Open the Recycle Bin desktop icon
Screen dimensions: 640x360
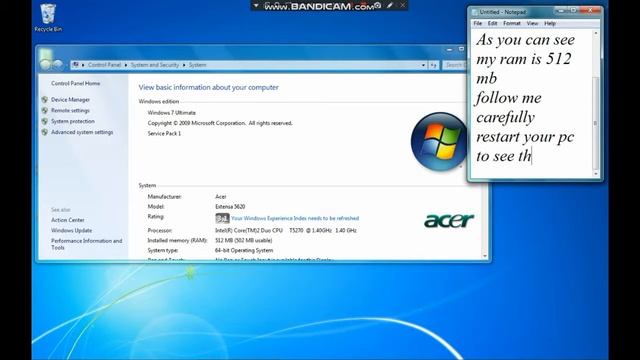pyautogui.click(x=48, y=18)
